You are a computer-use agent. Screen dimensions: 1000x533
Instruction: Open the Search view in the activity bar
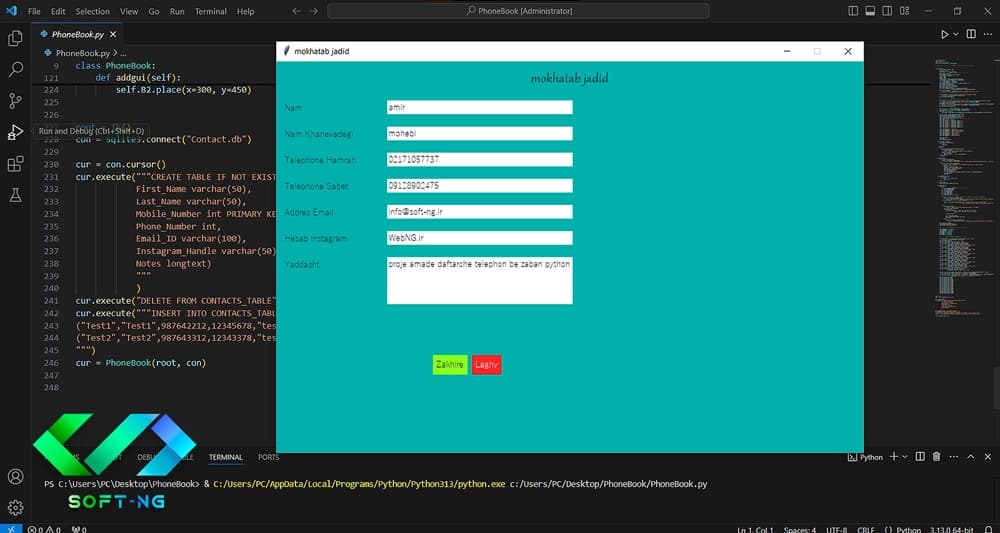tap(15, 69)
